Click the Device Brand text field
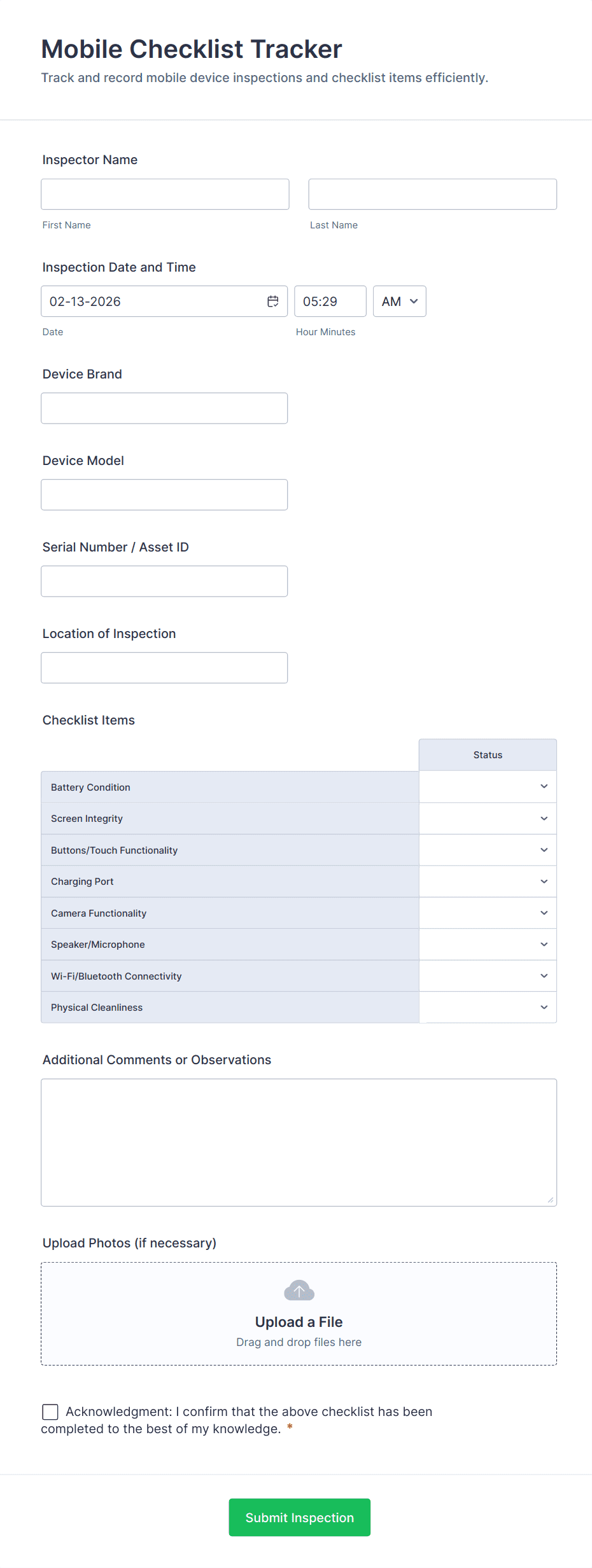 [x=164, y=408]
